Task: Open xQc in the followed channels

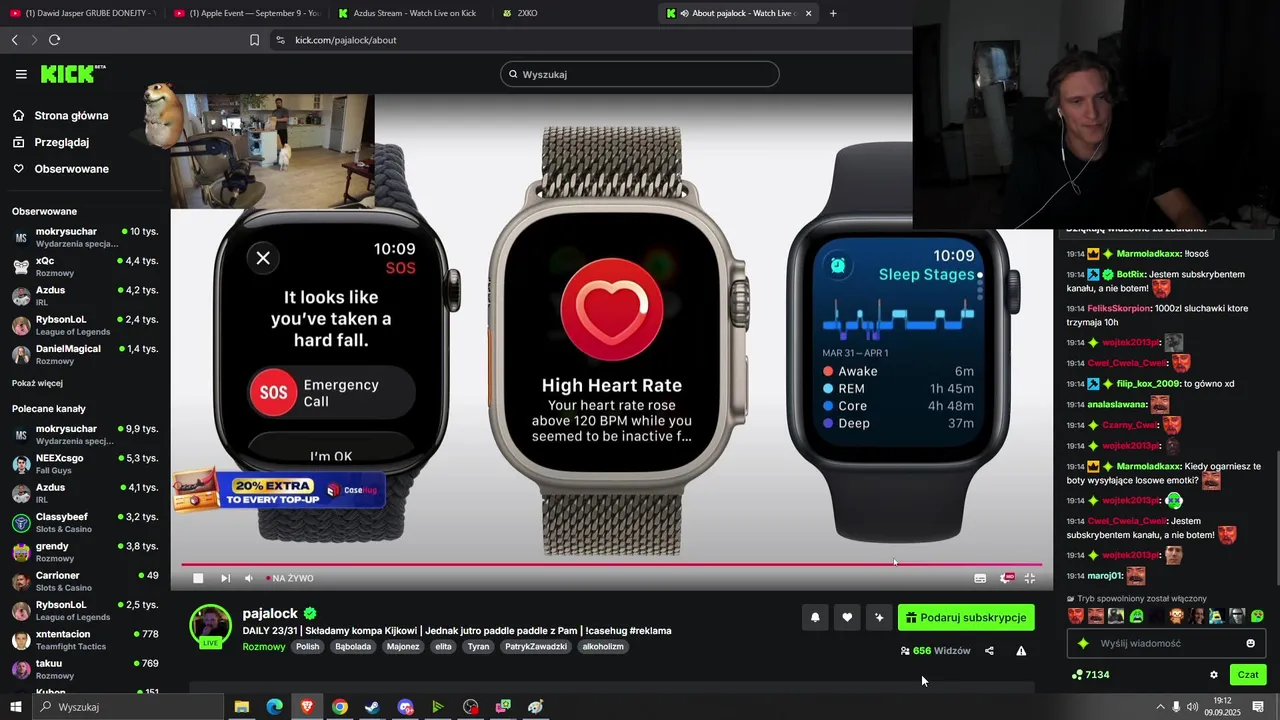Action: [85, 266]
